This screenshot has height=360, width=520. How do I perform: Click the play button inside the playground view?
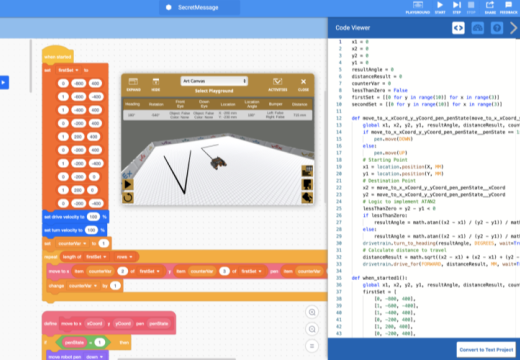click(x=128, y=184)
